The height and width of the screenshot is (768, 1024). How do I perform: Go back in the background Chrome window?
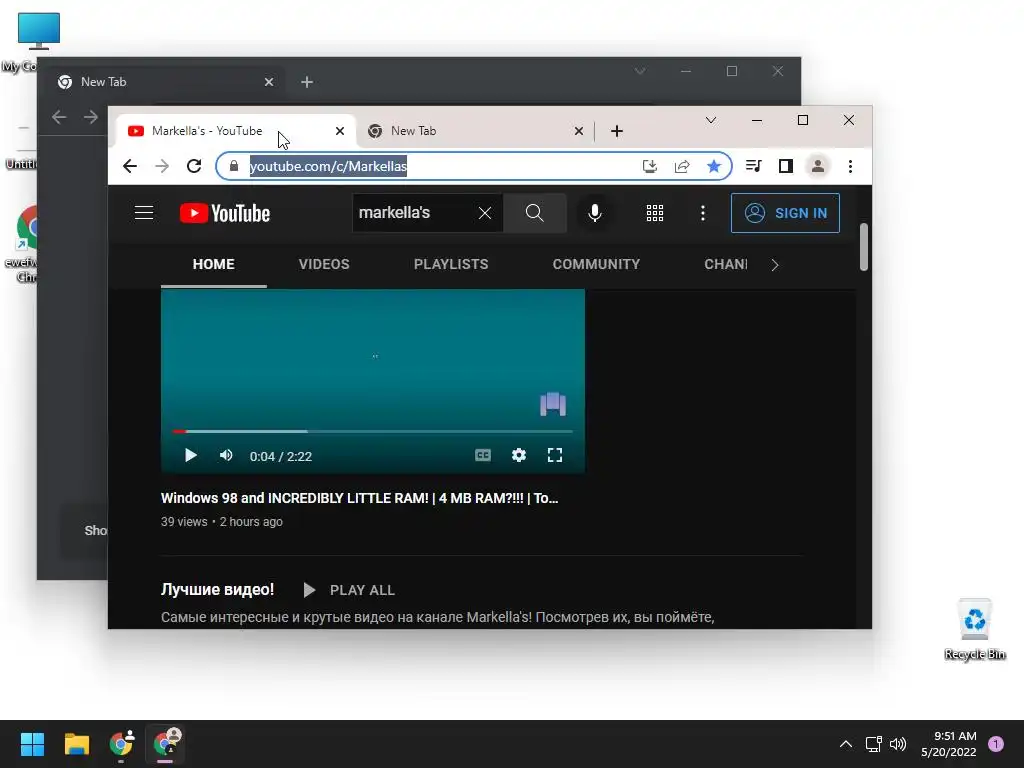(59, 117)
